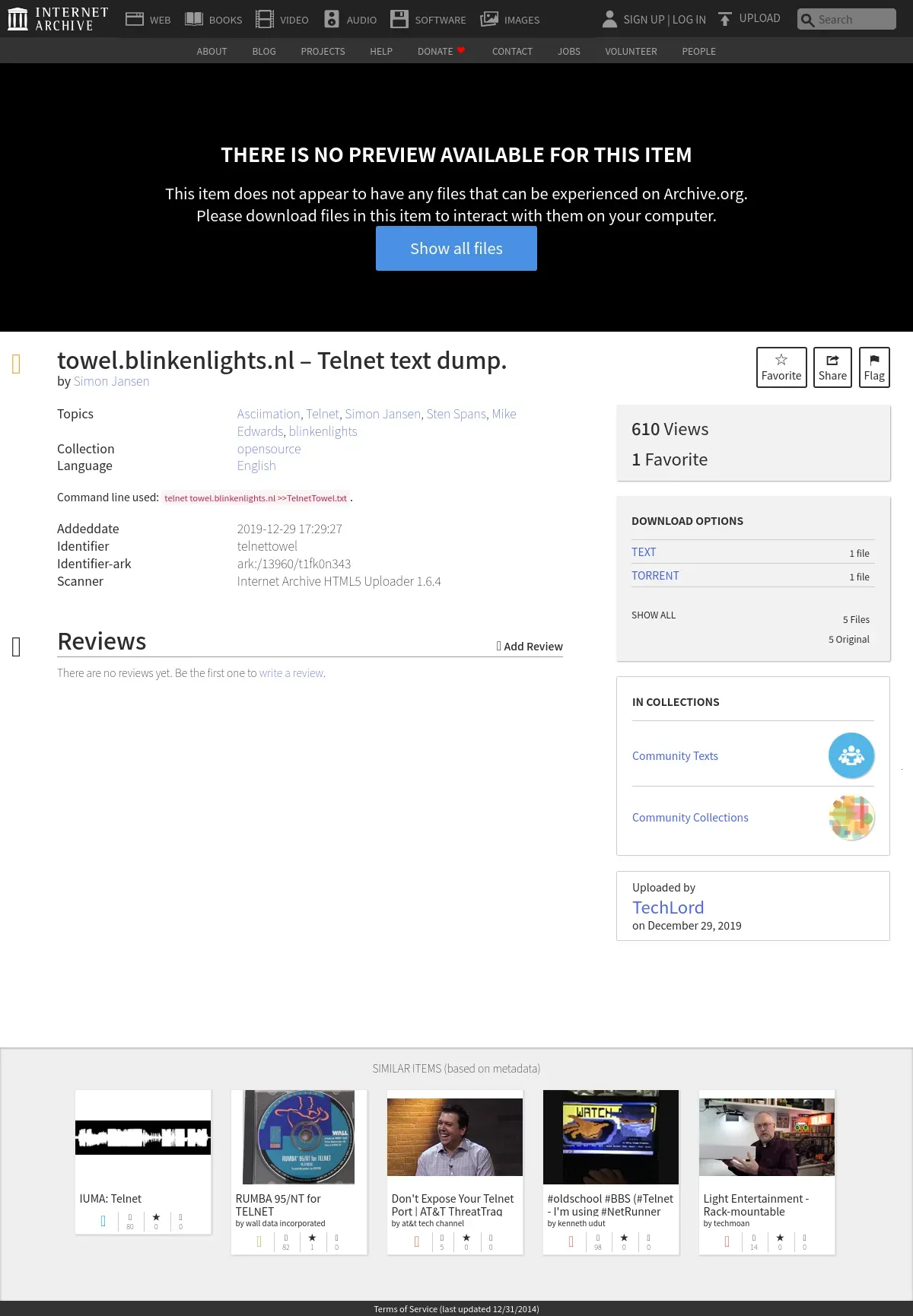Open the Jobs menu item
913x1316 pixels.
[x=569, y=51]
